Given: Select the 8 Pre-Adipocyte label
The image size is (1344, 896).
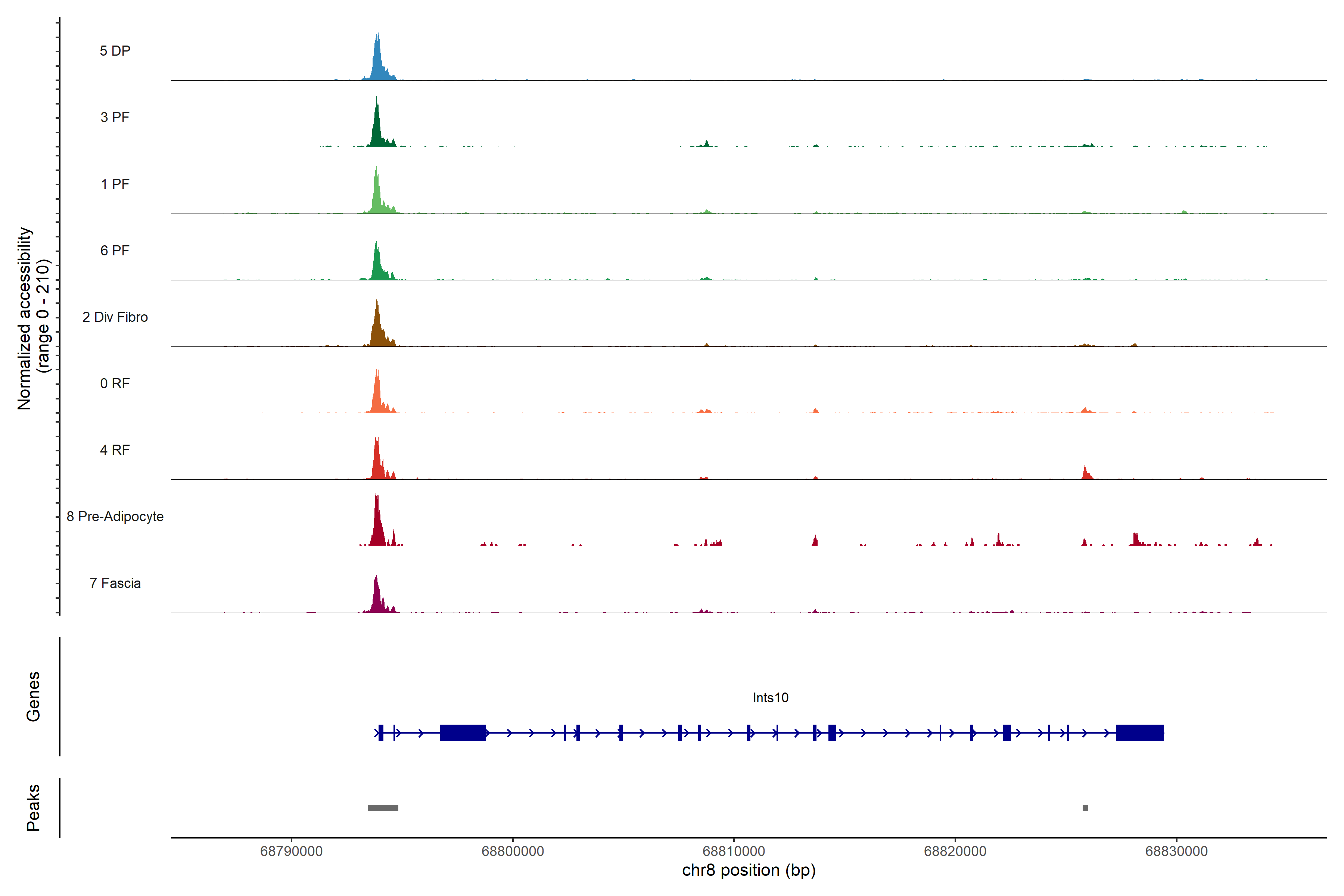Looking at the screenshot, I should click(x=115, y=517).
